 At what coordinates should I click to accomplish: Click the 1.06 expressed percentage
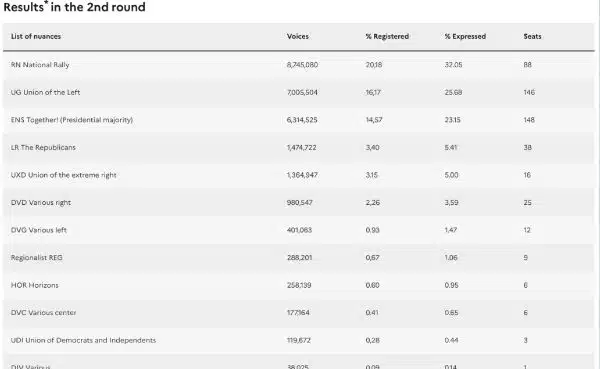pos(451,258)
